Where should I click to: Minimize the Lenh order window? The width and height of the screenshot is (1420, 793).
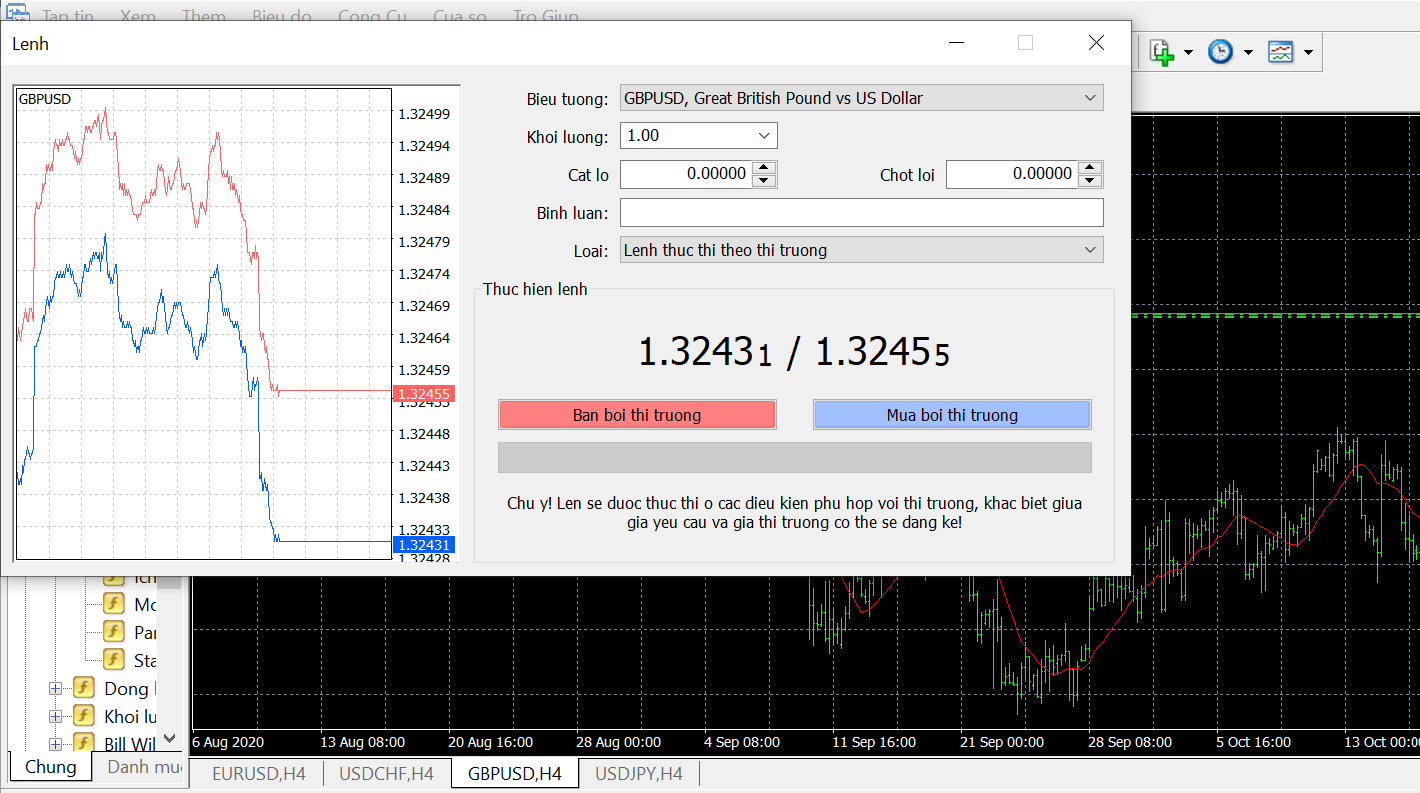click(x=958, y=43)
